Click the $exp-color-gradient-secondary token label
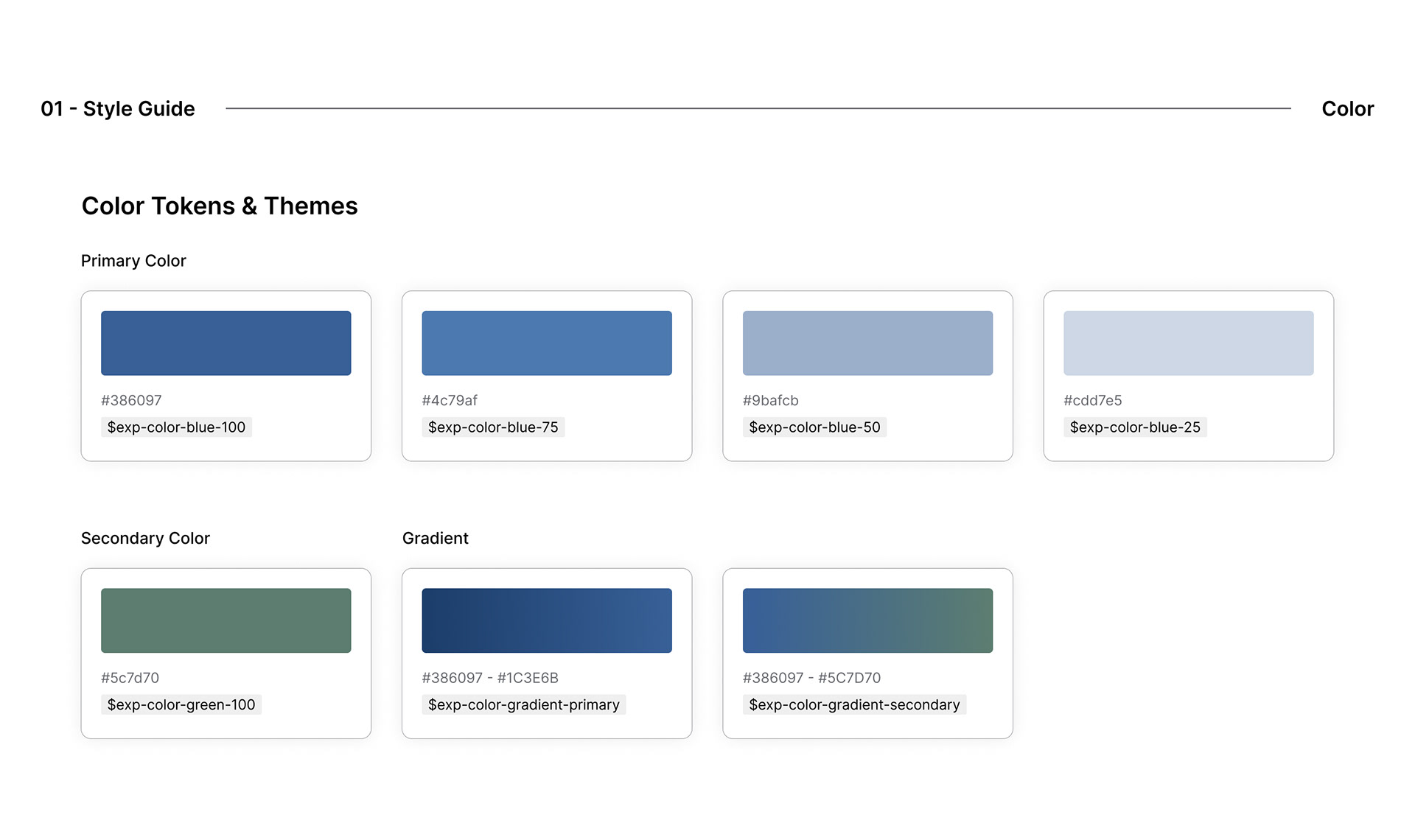1415x840 pixels. tap(854, 704)
